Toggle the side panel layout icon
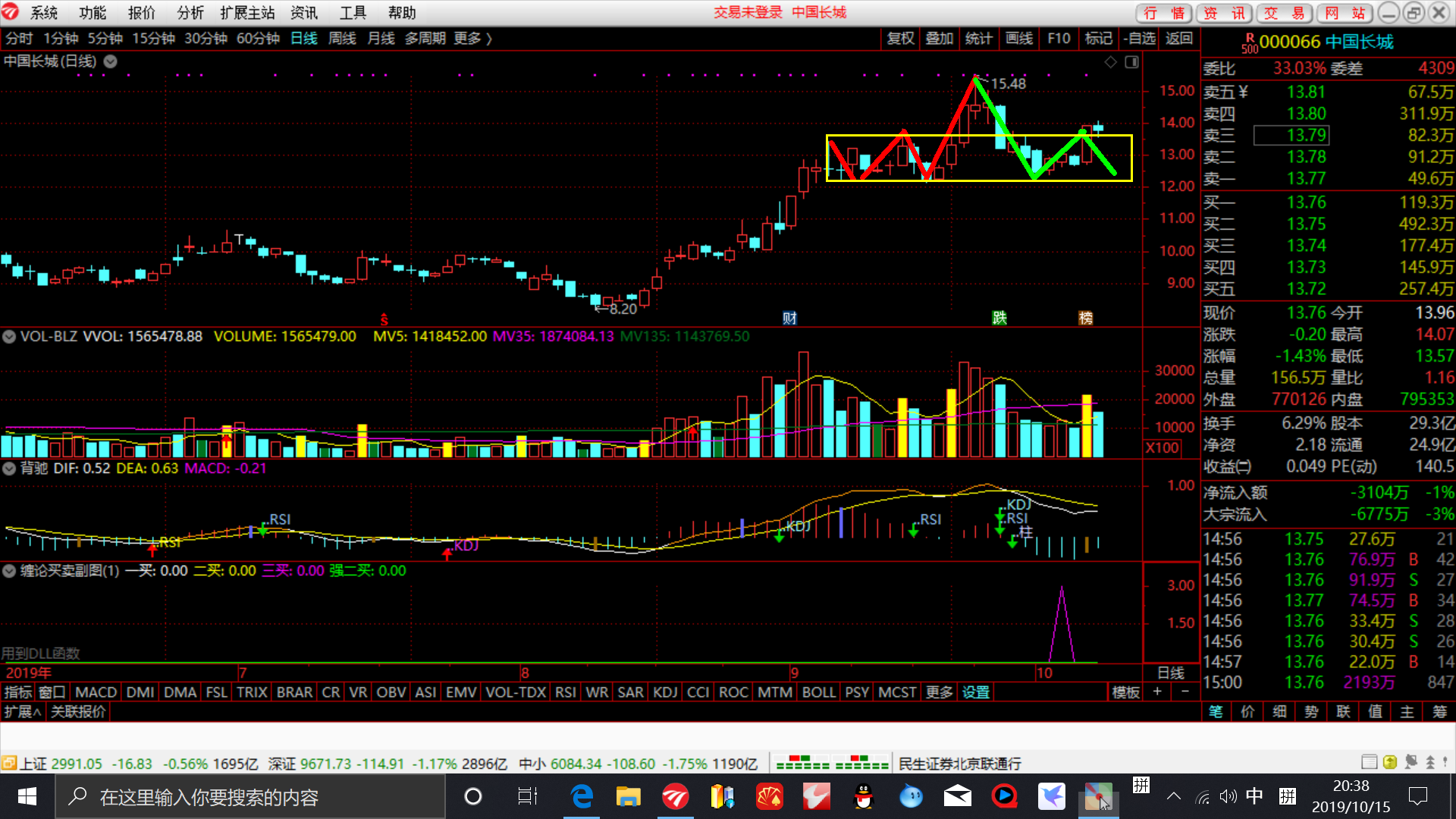The image size is (1456, 819). (x=1131, y=62)
